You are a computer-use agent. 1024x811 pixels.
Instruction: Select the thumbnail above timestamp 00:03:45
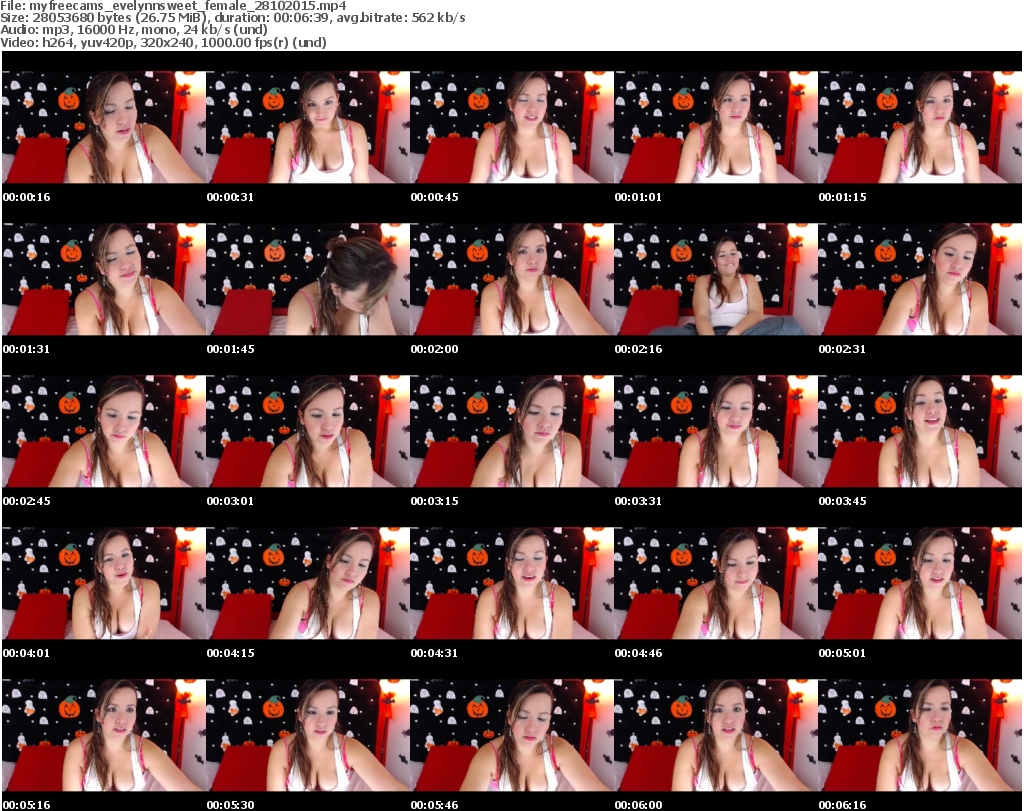coord(920,432)
